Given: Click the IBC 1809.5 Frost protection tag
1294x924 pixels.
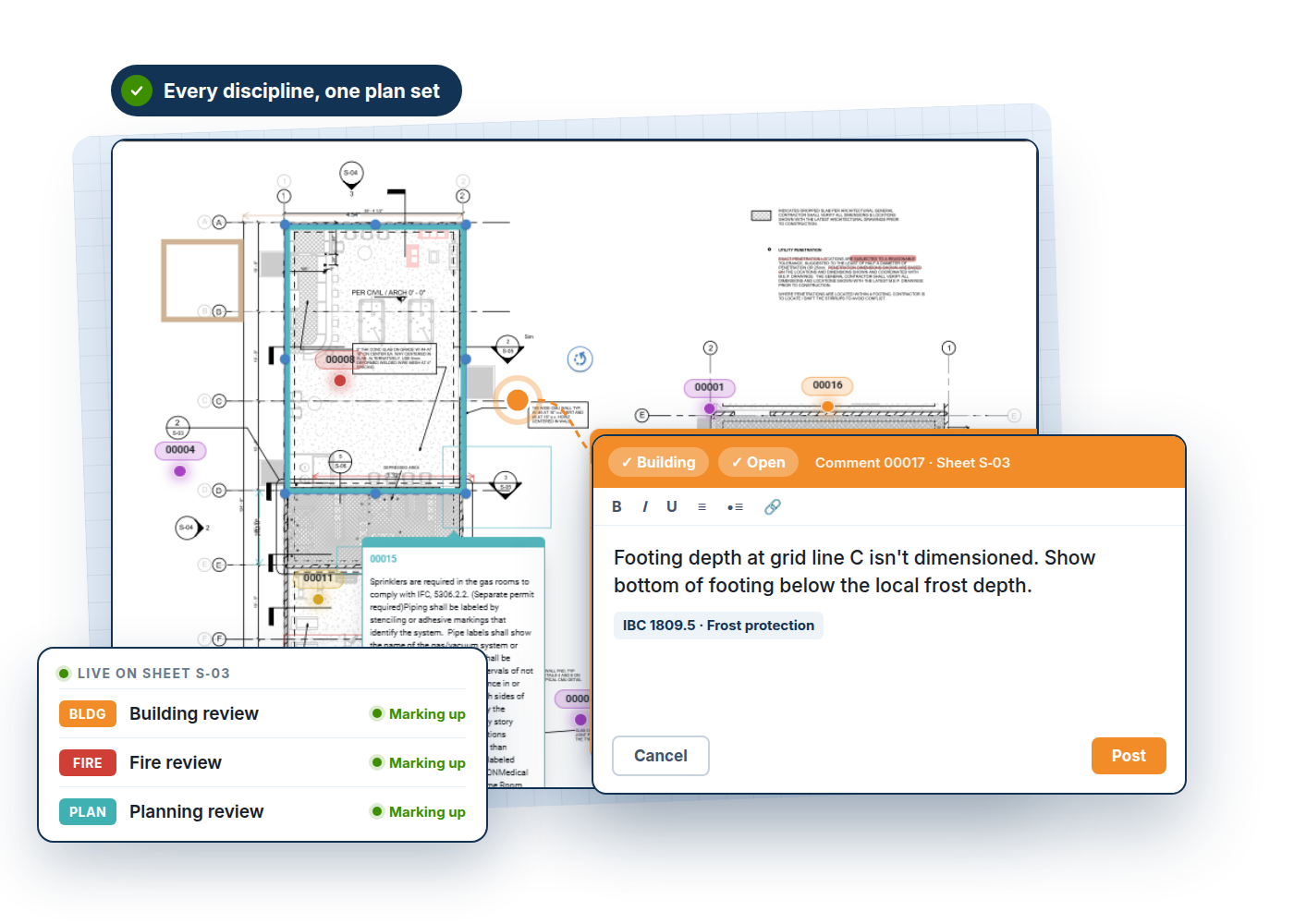Looking at the screenshot, I should [x=718, y=626].
